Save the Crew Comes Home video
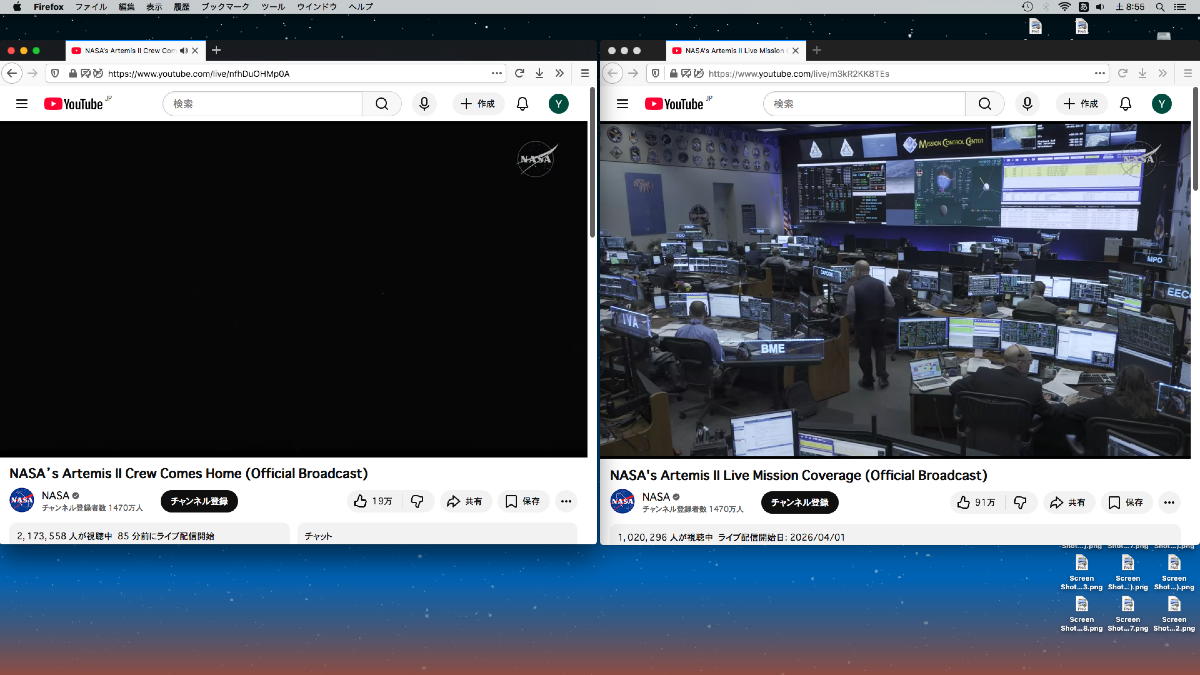Screen dimensions: 1200x675 click(523, 501)
